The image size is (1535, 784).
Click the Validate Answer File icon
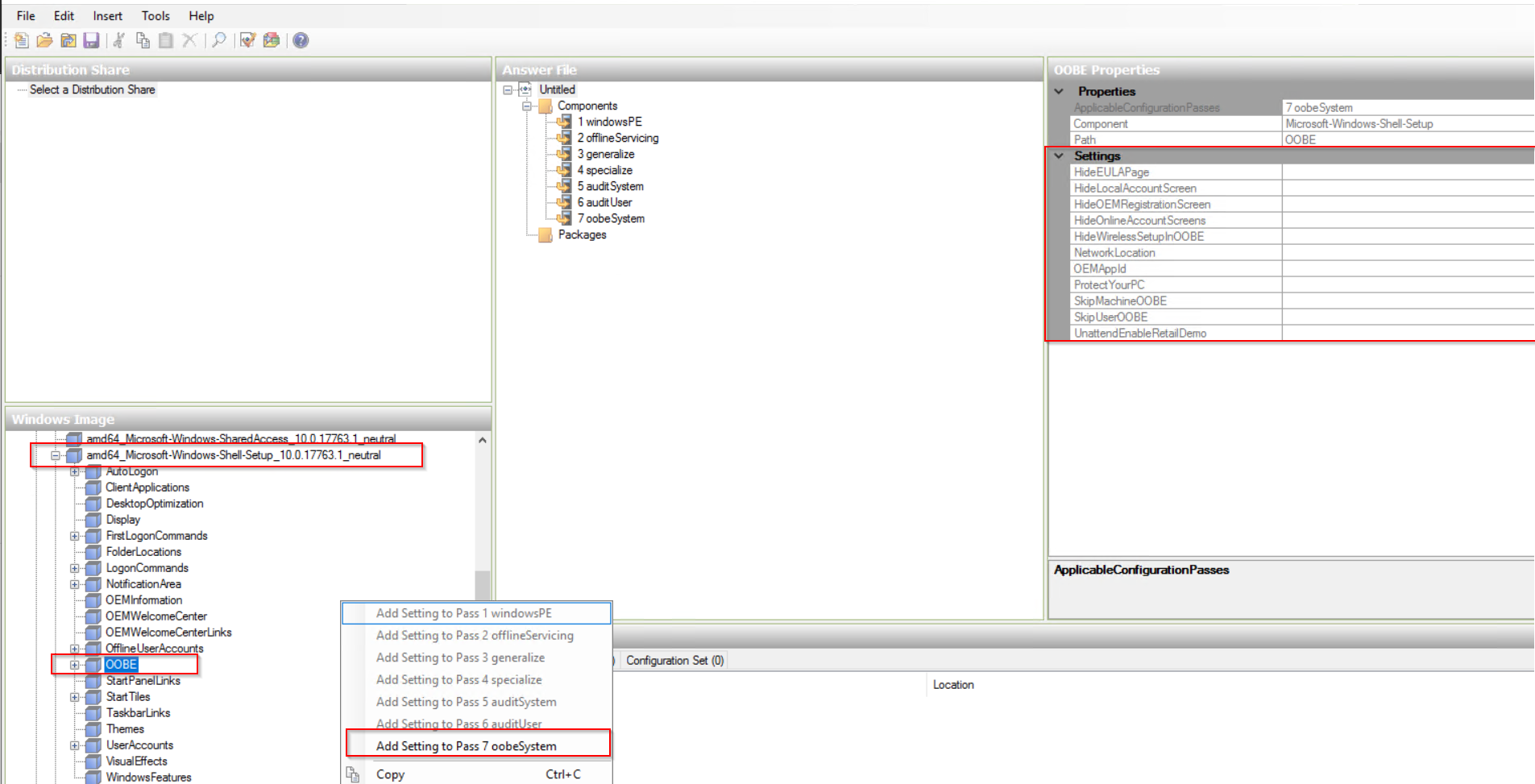(x=248, y=40)
